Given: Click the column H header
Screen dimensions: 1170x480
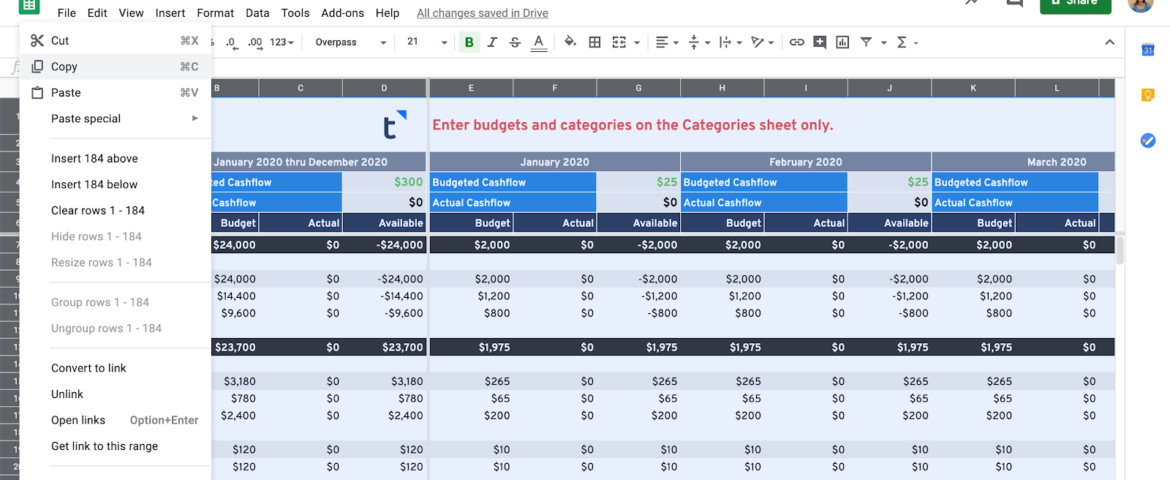Looking at the screenshot, I should (722, 88).
